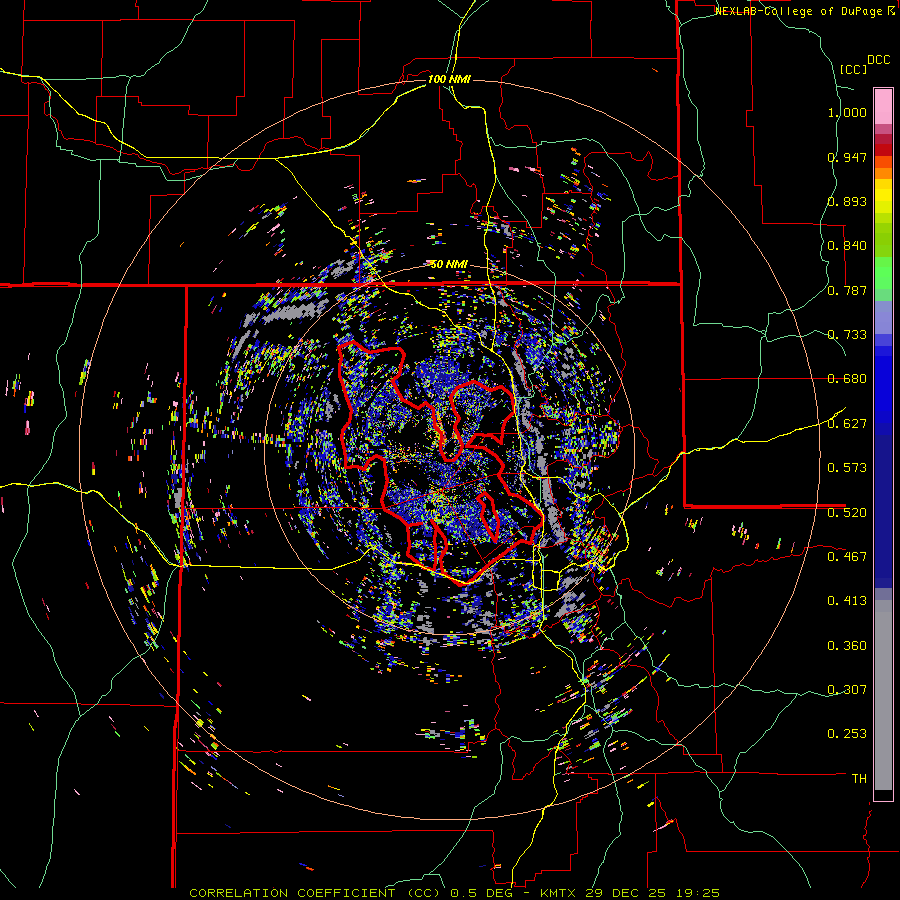The image size is (900, 900).
Task: Pick the red swatch near 0.947
Action: click(x=883, y=150)
